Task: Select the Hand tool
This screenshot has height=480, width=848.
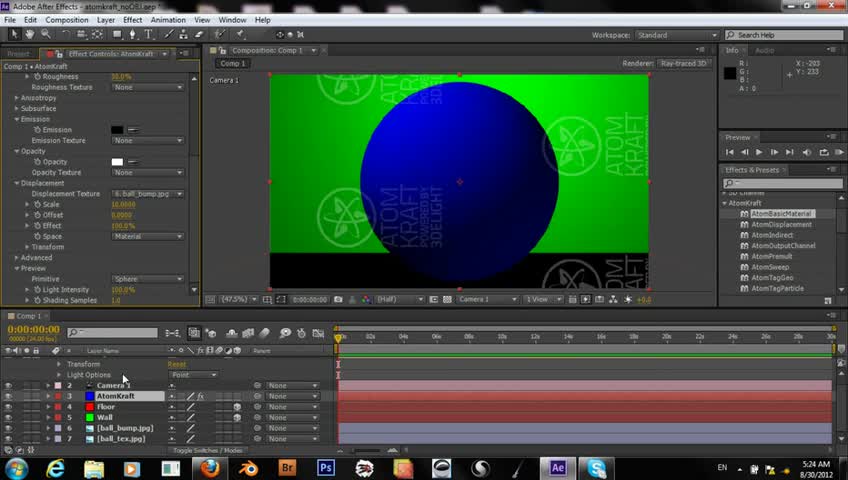Action: click(30, 34)
